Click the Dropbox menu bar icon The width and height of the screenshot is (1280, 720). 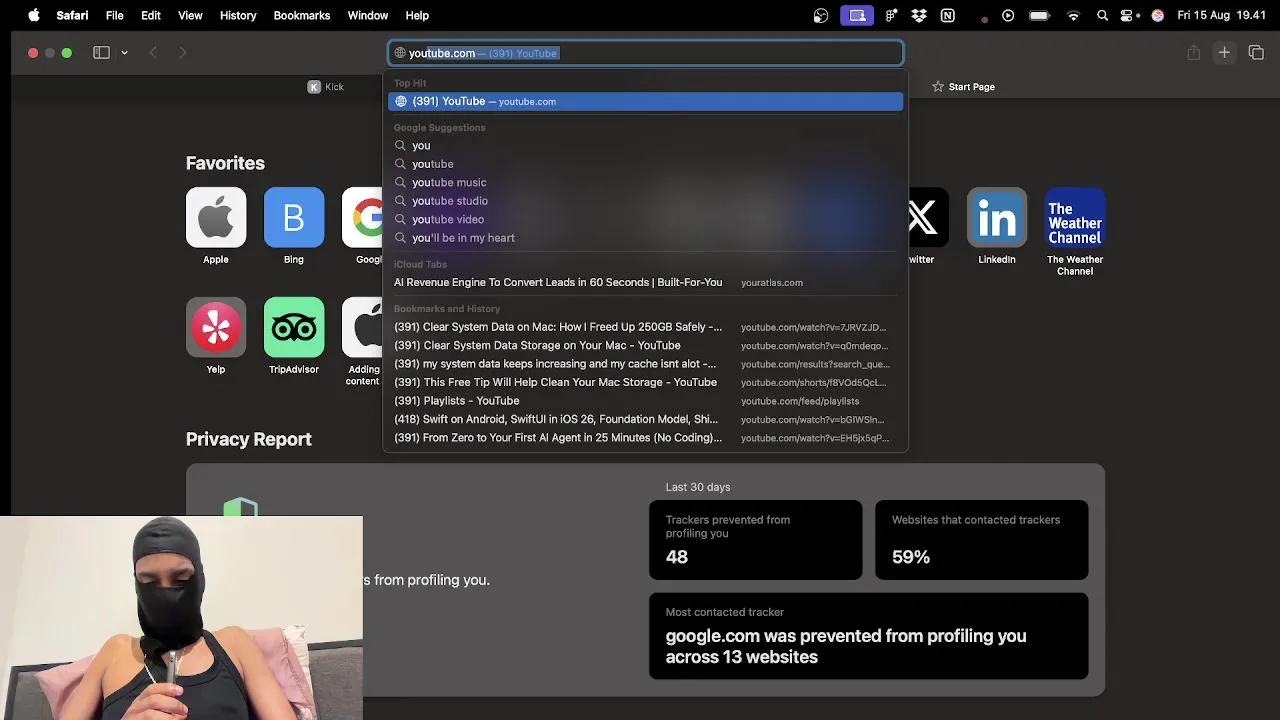pos(919,15)
